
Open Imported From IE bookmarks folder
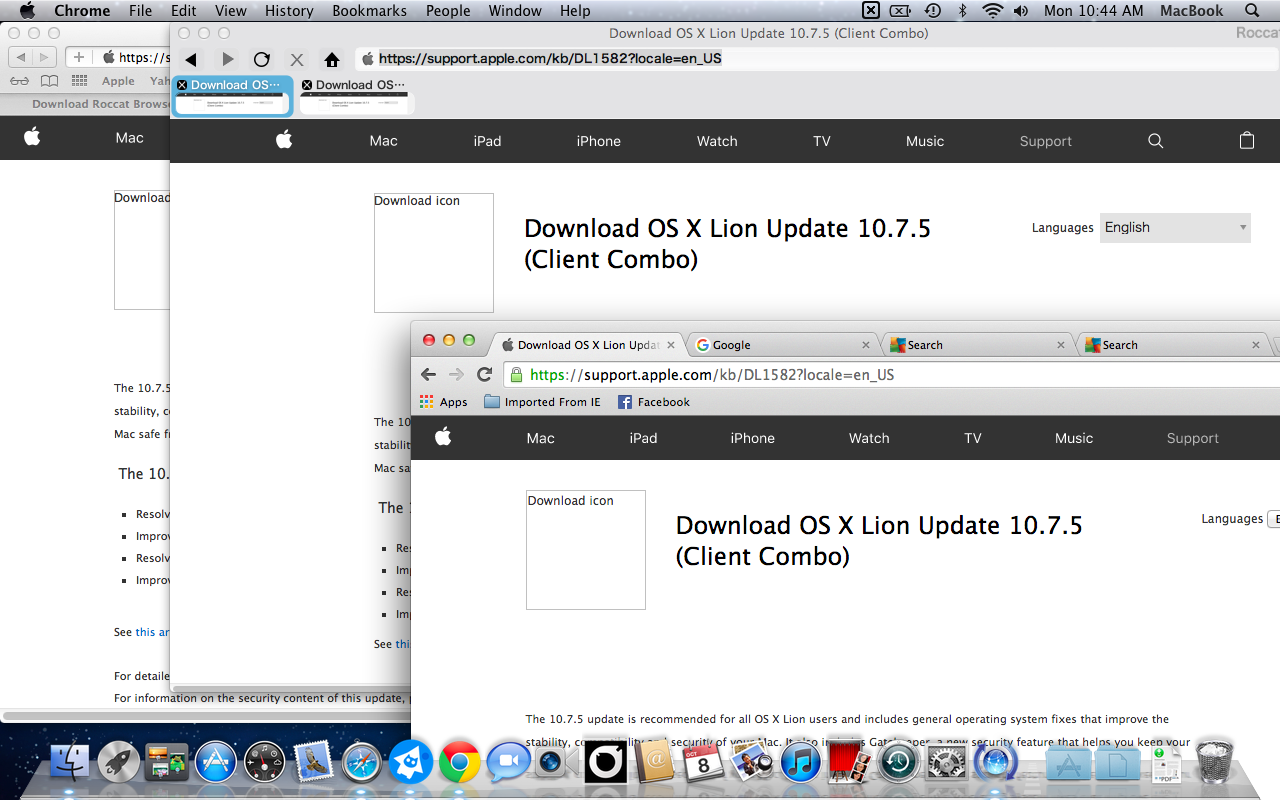543,402
